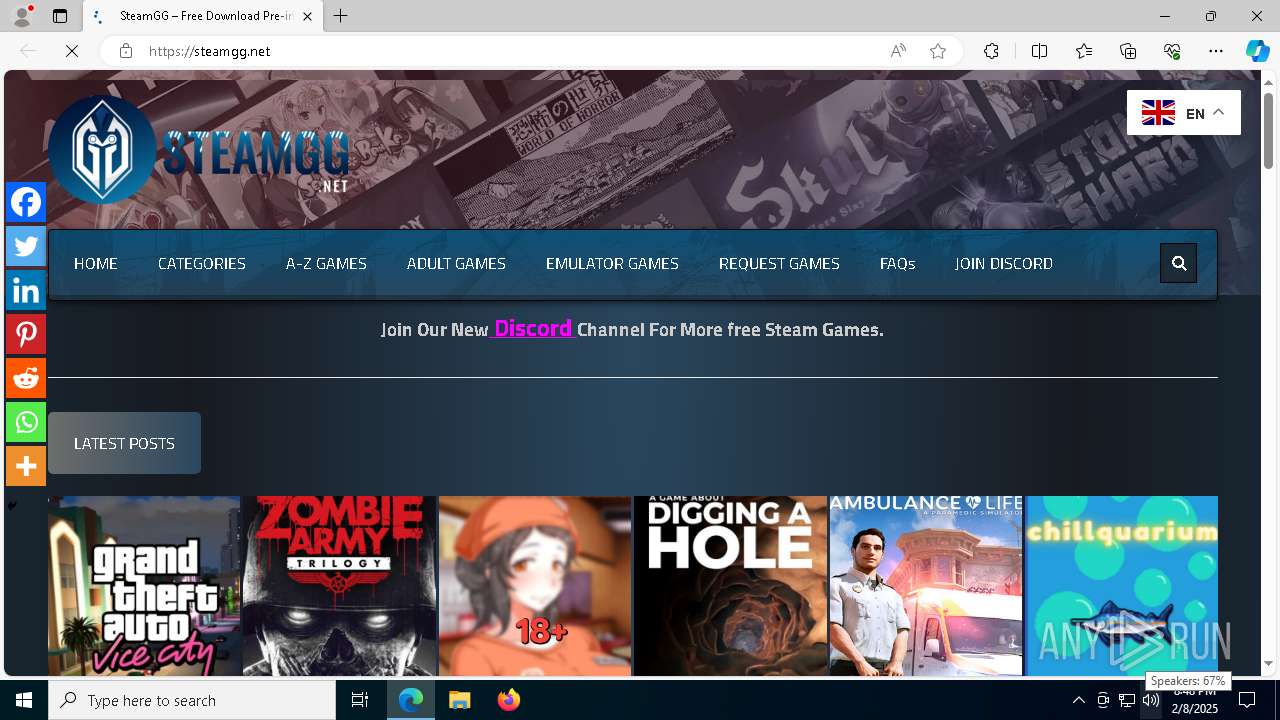1280x720 pixels.
Task: Open File Explorer from taskbar
Action: click(460, 700)
